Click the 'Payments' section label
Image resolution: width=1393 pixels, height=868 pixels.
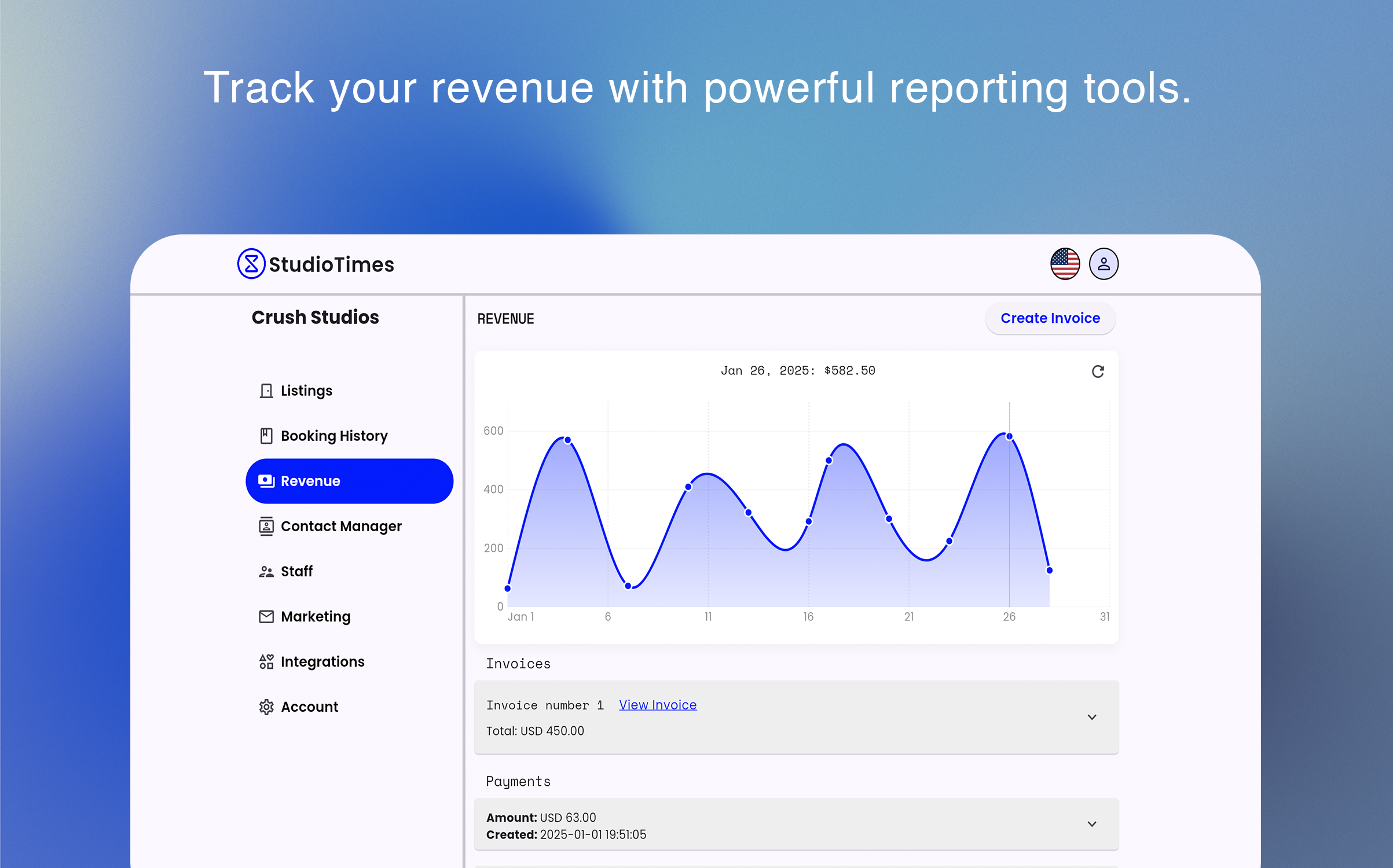(x=518, y=782)
